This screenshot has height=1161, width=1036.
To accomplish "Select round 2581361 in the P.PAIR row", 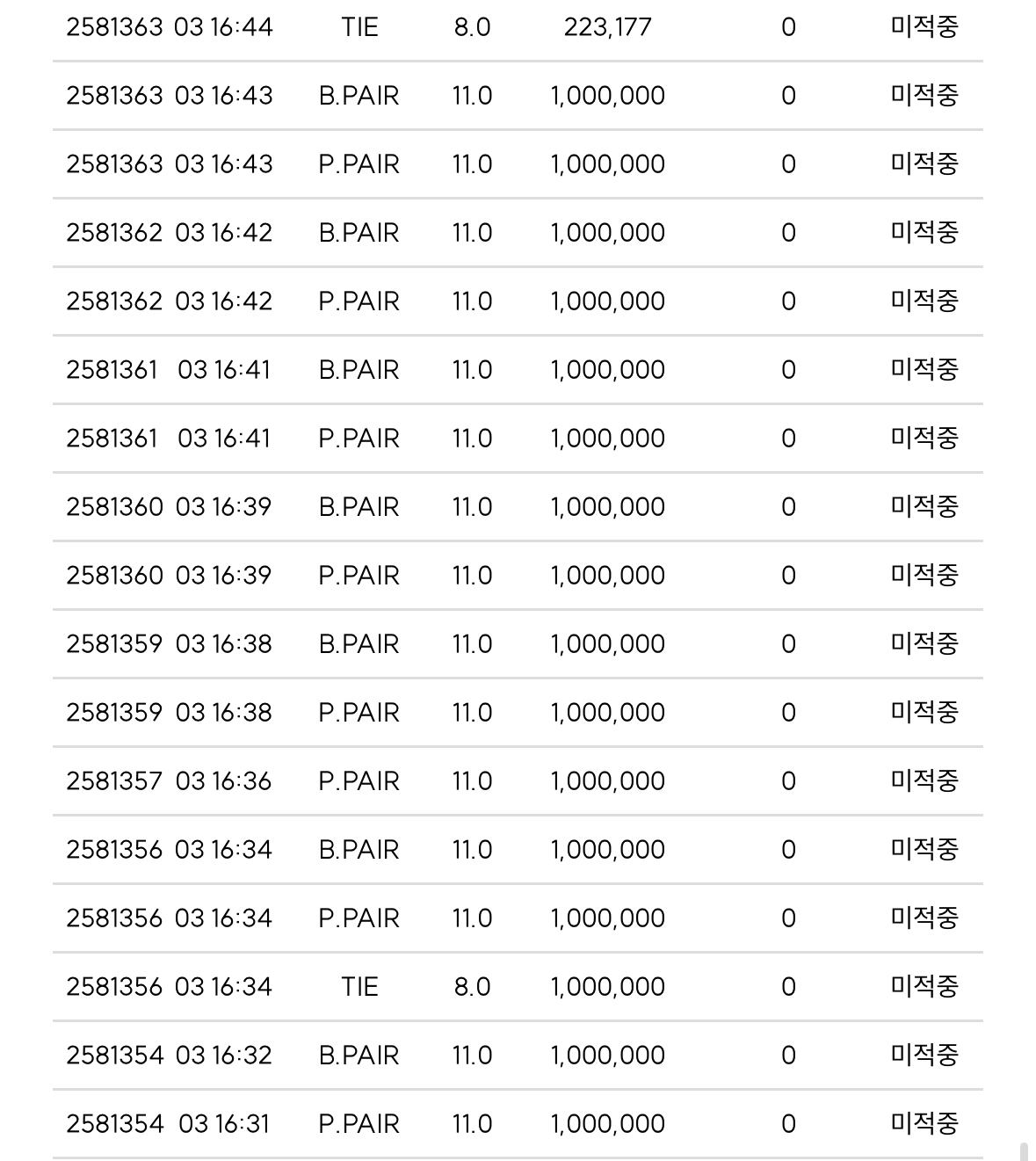I will coord(112,439).
